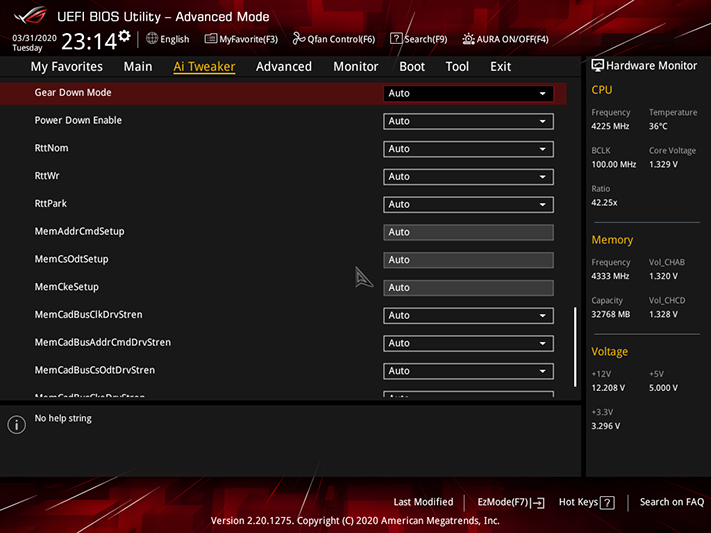Select the Ai Tweaker tab

204,67
